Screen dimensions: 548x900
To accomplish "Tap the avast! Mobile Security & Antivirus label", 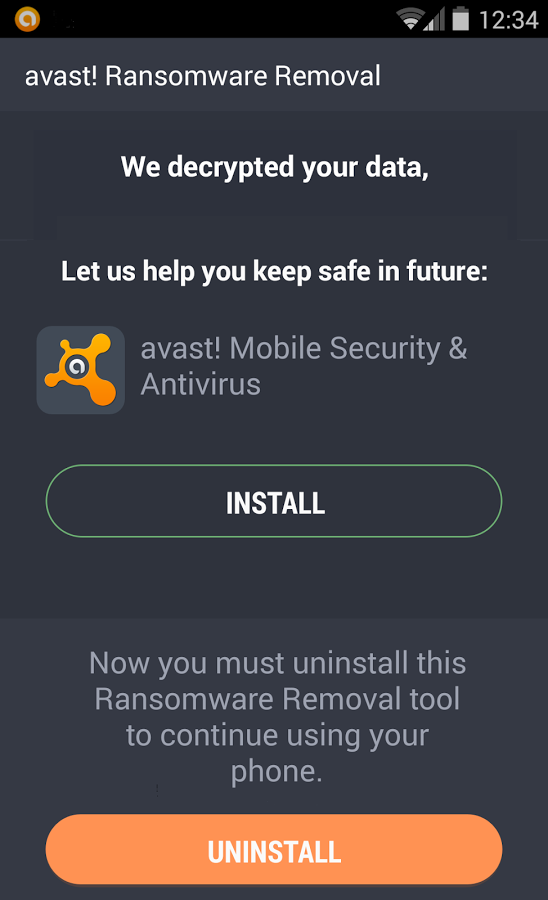I will pos(304,366).
